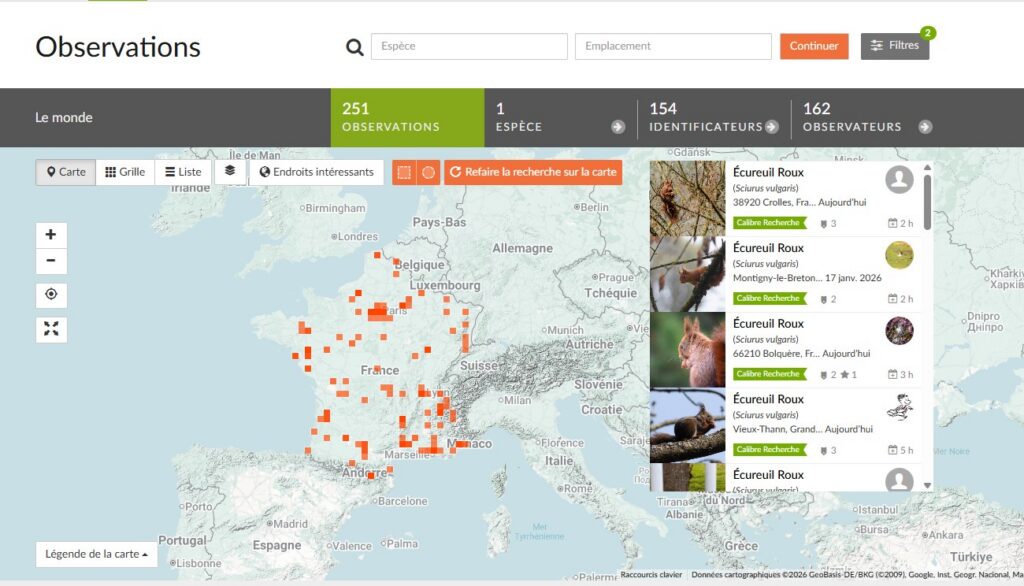This screenshot has width=1024, height=586.
Task: Switch to Liste list view
Action: [183, 172]
